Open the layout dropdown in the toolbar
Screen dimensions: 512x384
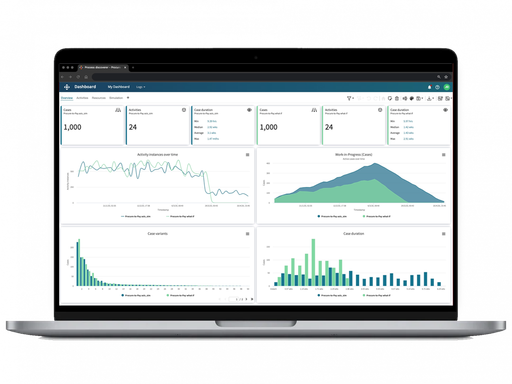click(420, 98)
